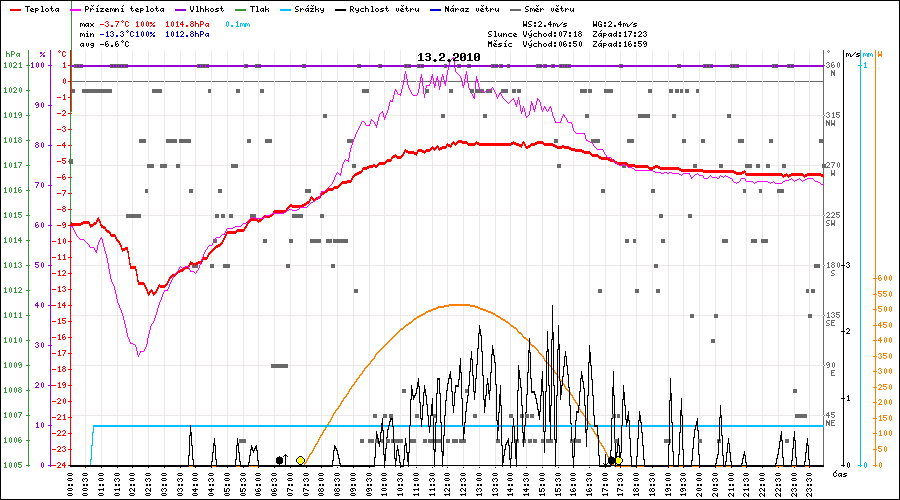Click the black moonrise dot near 06:30
Viewport: 900px width, 500px height.
tap(279, 460)
